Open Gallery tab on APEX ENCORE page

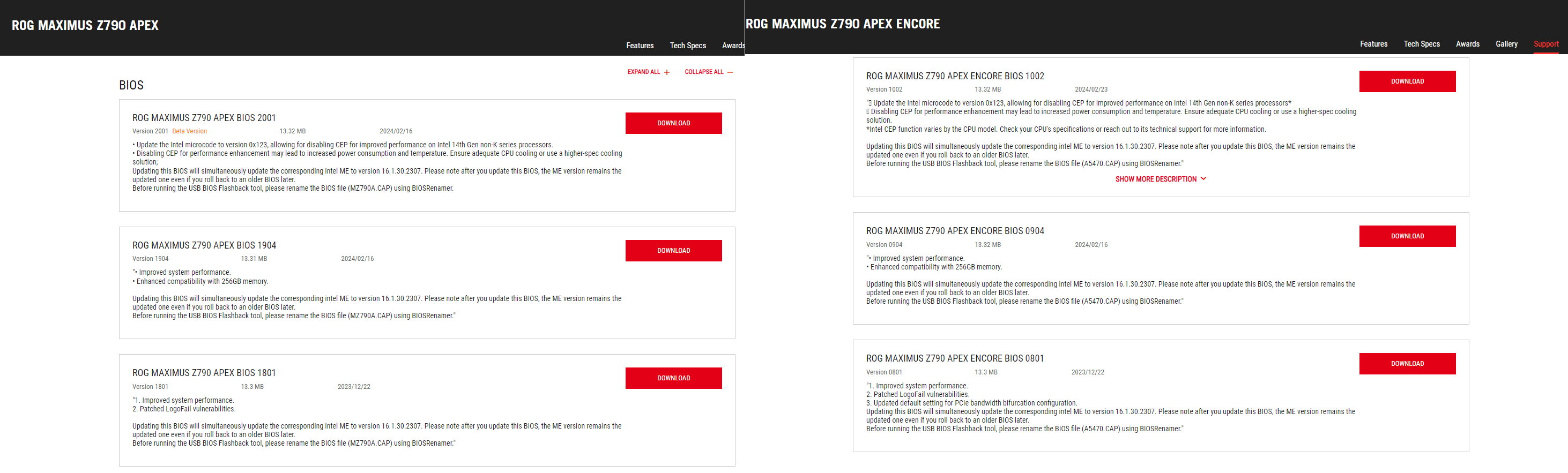1506,44
